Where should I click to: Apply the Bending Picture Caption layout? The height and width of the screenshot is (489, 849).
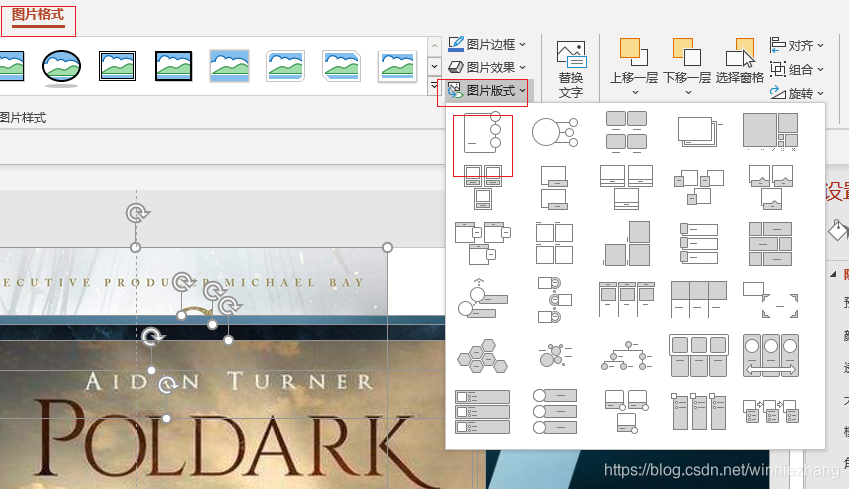(554, 188)
